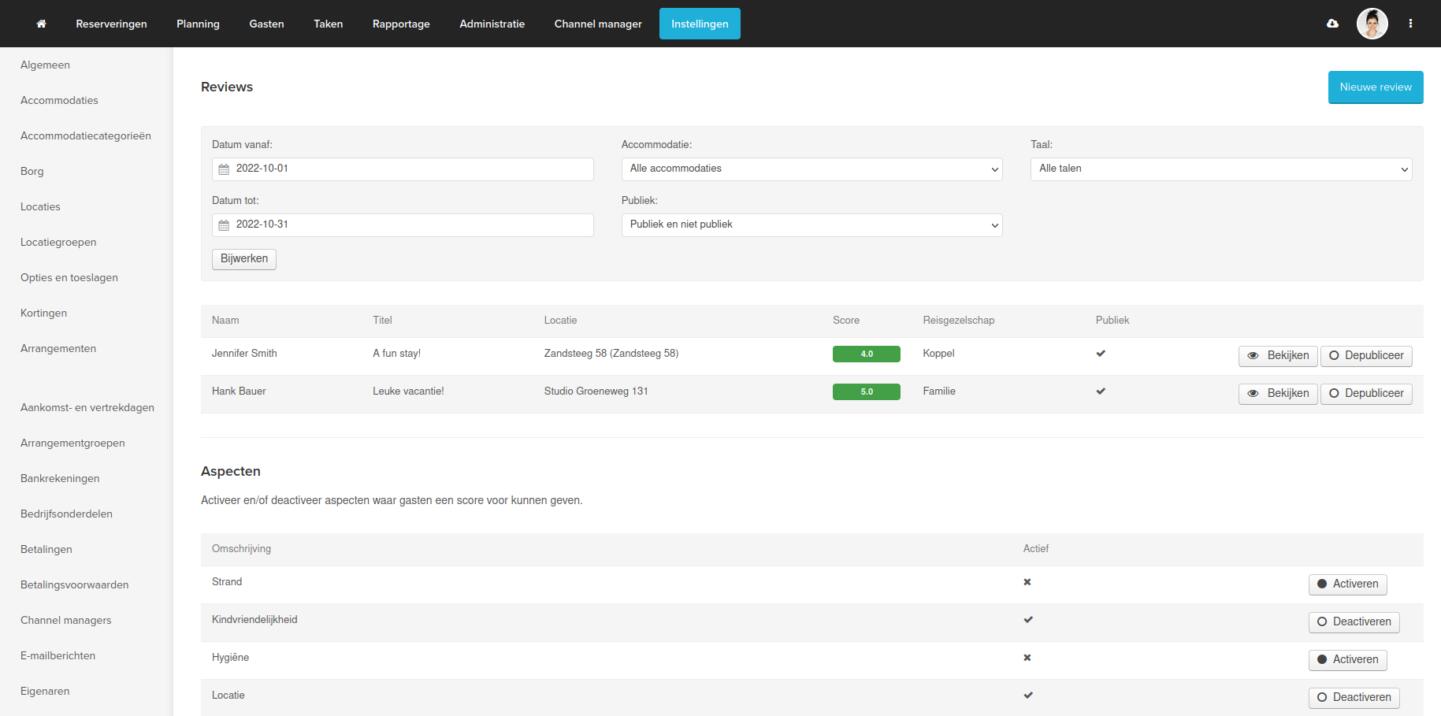Deactivate the Kindvriendelijkheid aspect
The image size is (1441, 716).
(x=1353, y=622)
